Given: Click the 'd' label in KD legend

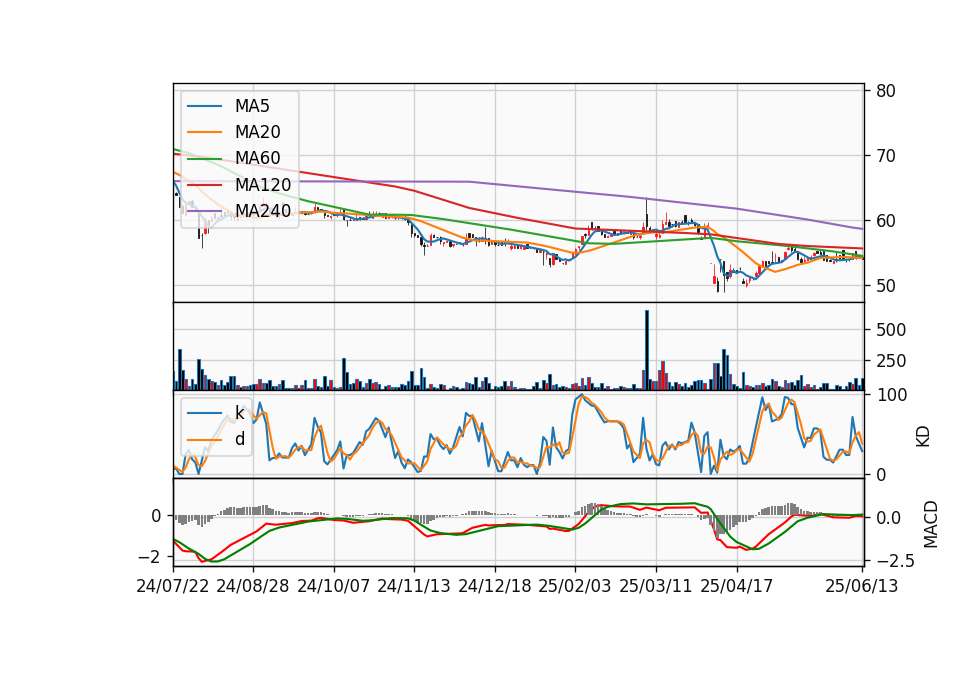Looking at the screenshot, I should click(240, 439).
